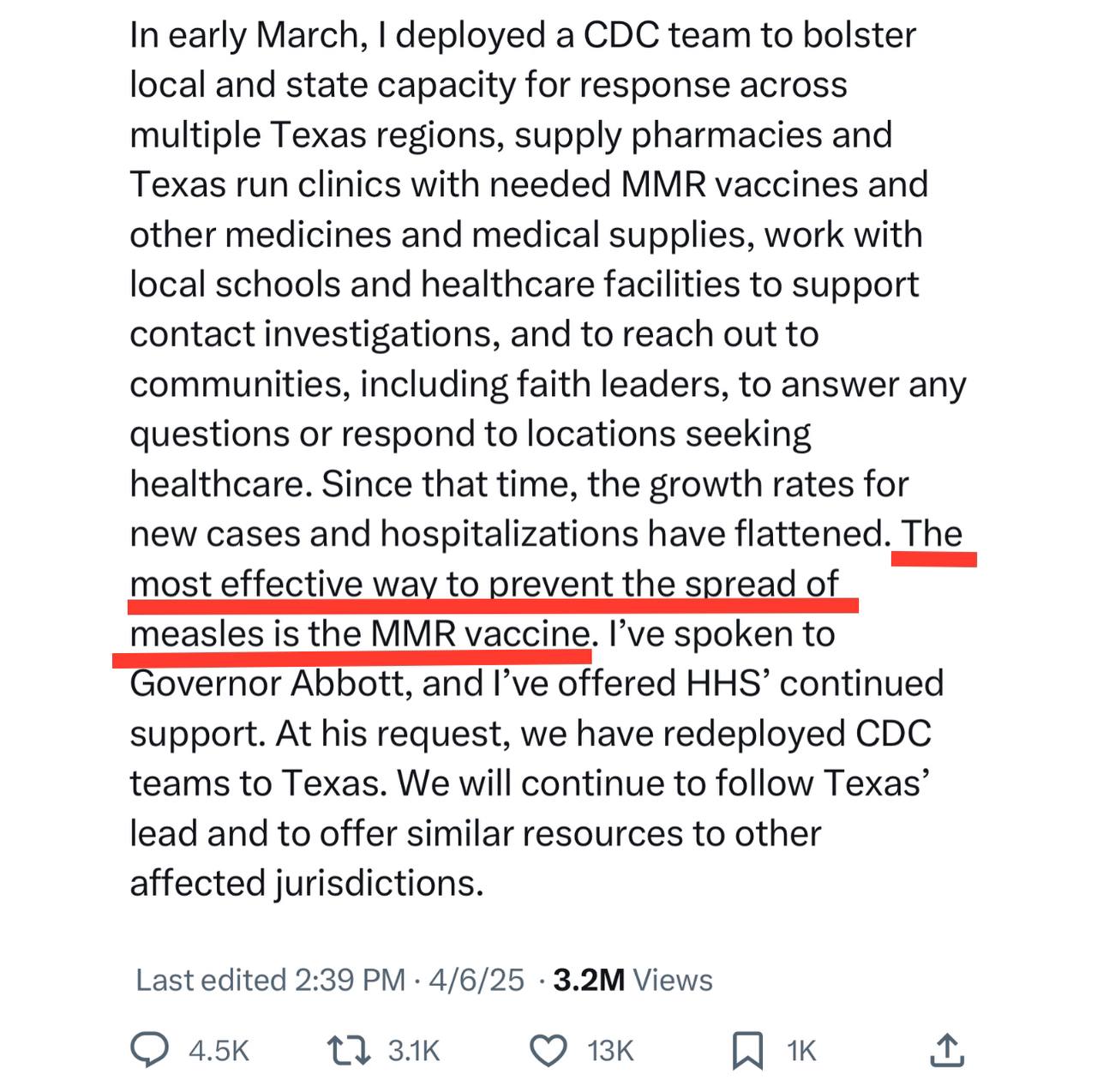The width and height of the screenshot is (1097, 1092).
Task: Click the 3.1K repost count
Action: [414, 1051]
